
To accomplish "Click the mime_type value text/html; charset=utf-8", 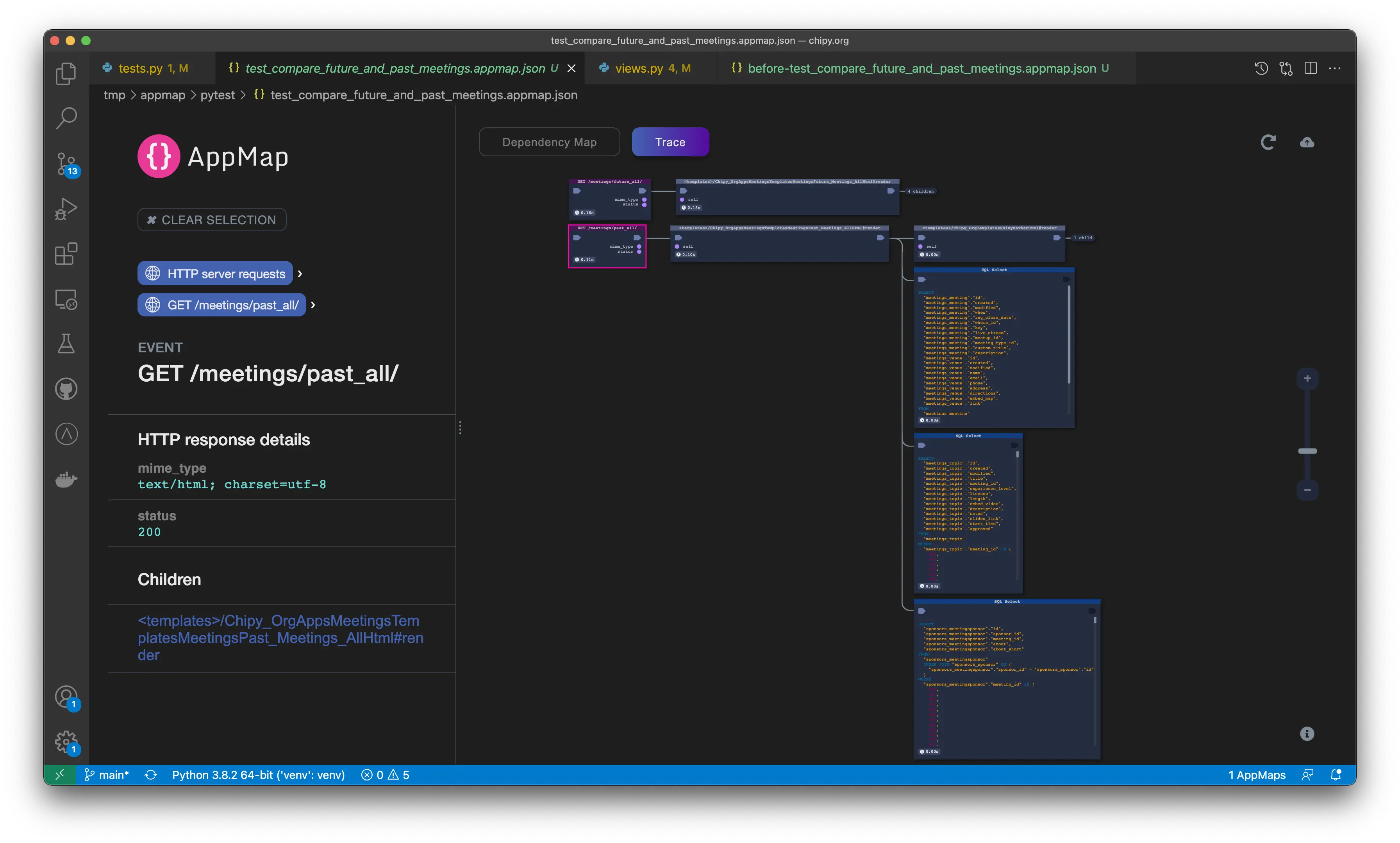I will (x=232, y=484).
